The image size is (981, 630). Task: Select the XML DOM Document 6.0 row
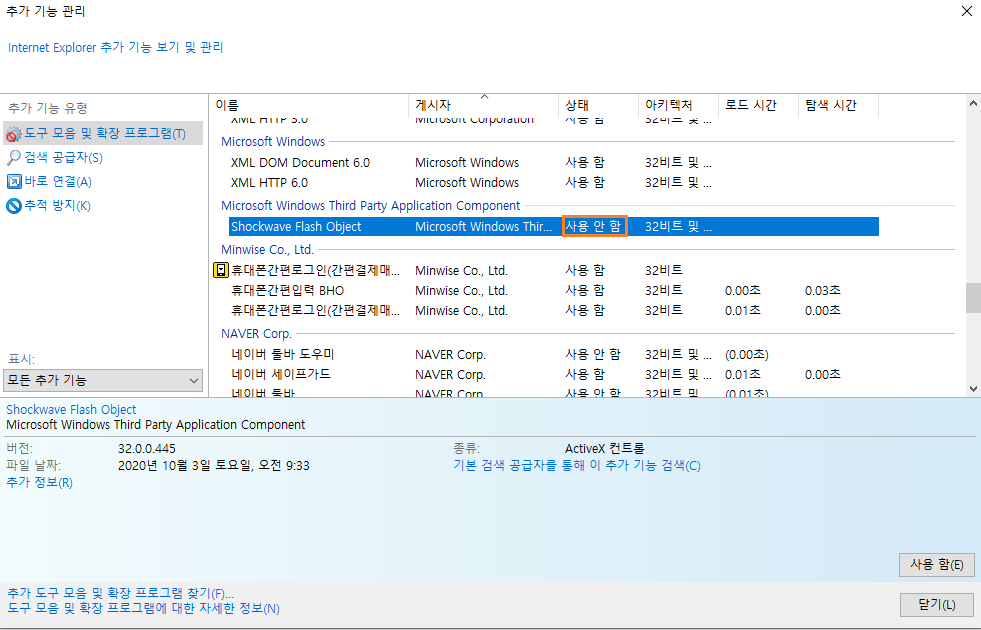(x=554, y=163)
